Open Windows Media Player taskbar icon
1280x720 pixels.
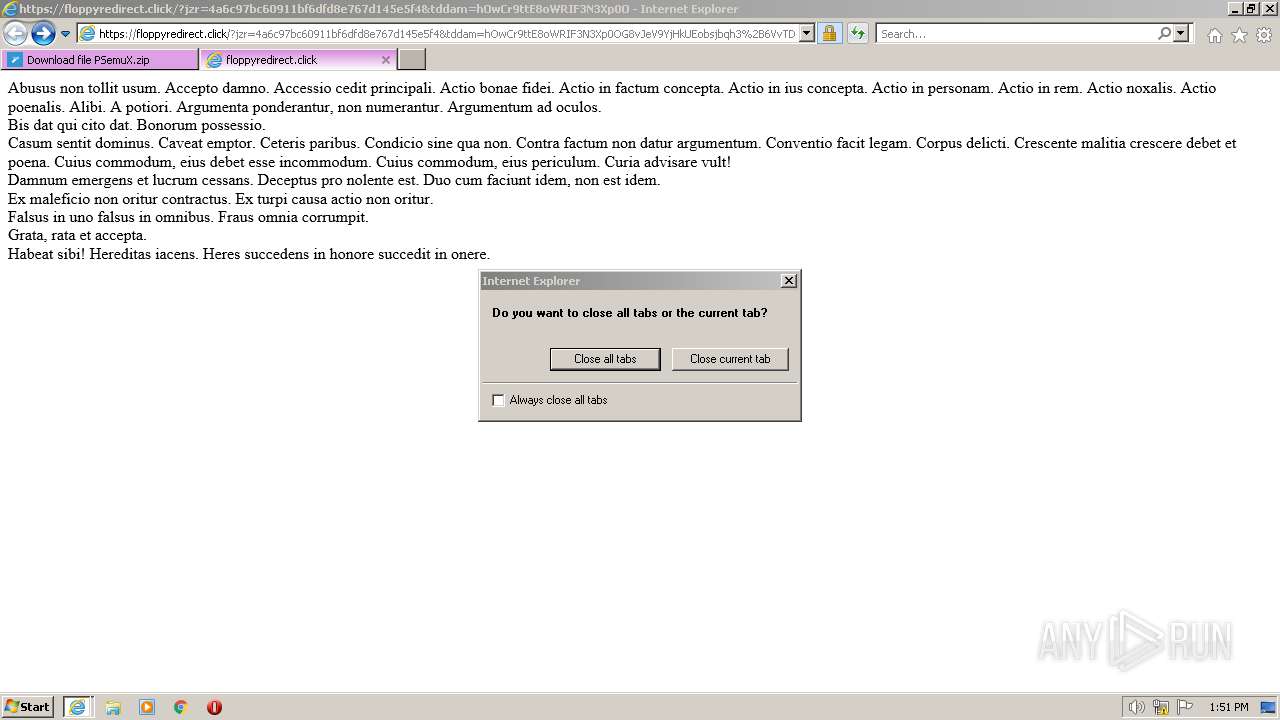click(147, 707)
